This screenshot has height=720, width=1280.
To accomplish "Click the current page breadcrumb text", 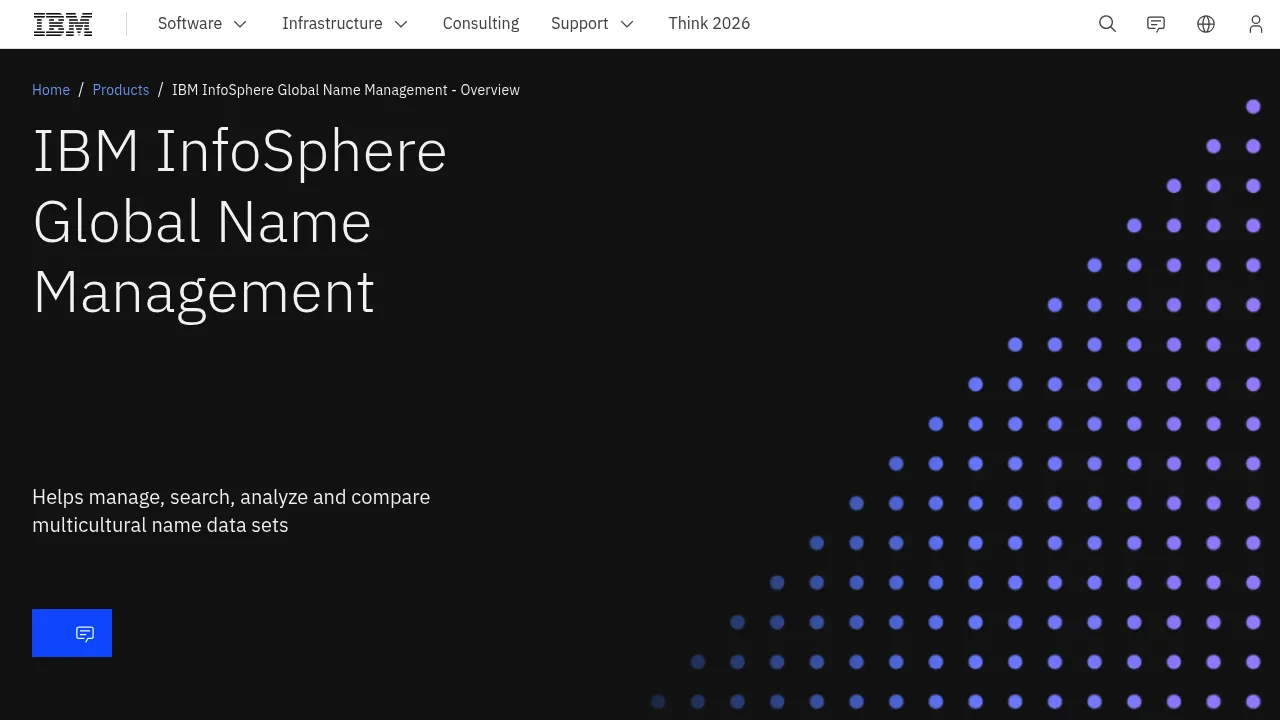I will pyautogui.click(x=346, y=90).
